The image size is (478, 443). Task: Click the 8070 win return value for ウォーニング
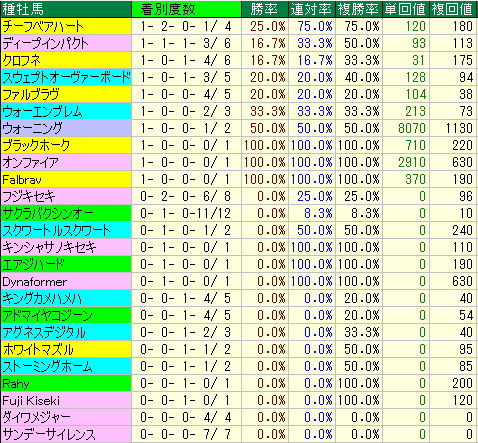(x=412, y=128)
